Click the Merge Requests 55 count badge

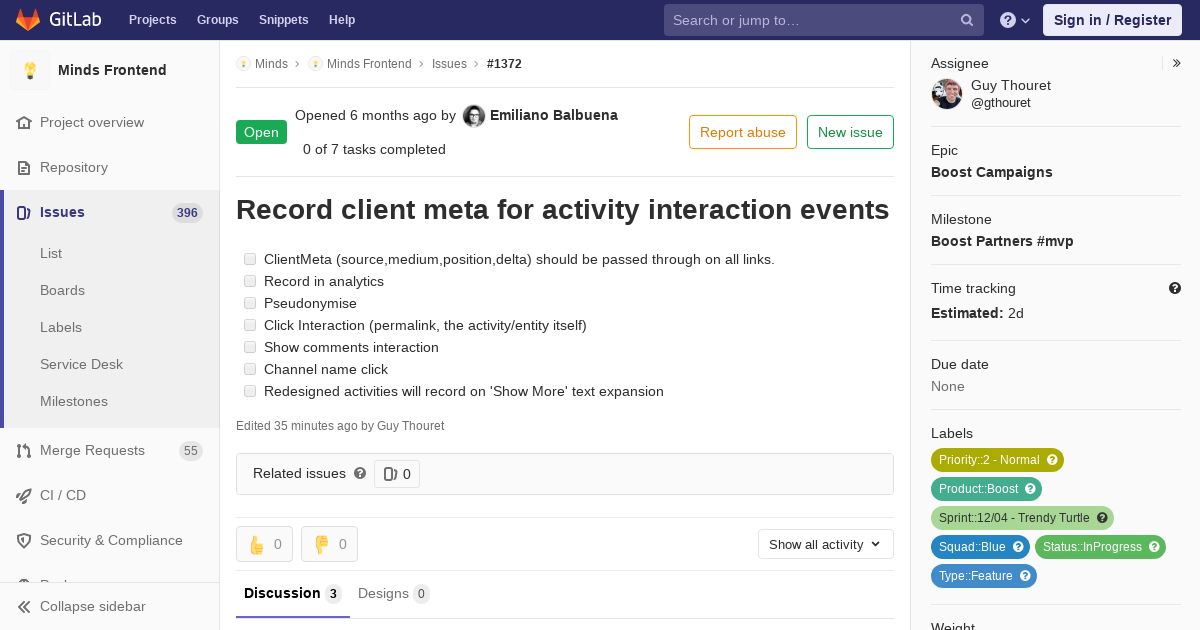coord(191,451)
